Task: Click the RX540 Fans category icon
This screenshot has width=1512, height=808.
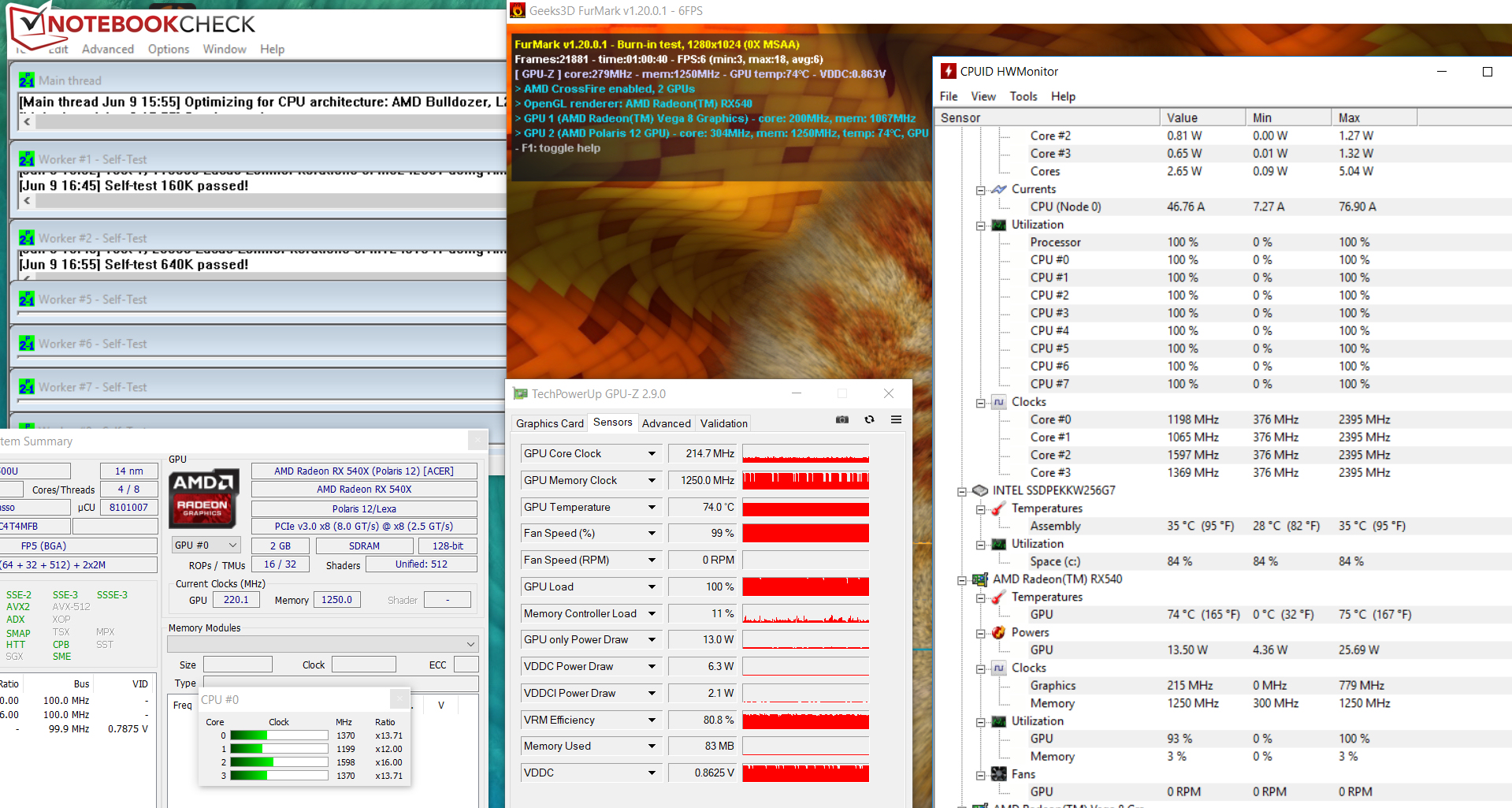Action: click(x=999, y=774)
